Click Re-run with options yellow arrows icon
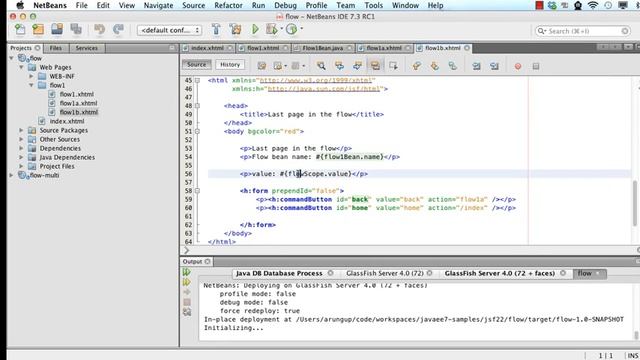The height and width of the screenshot is (360, 640). pyautogui.click(x=187, y=282)
